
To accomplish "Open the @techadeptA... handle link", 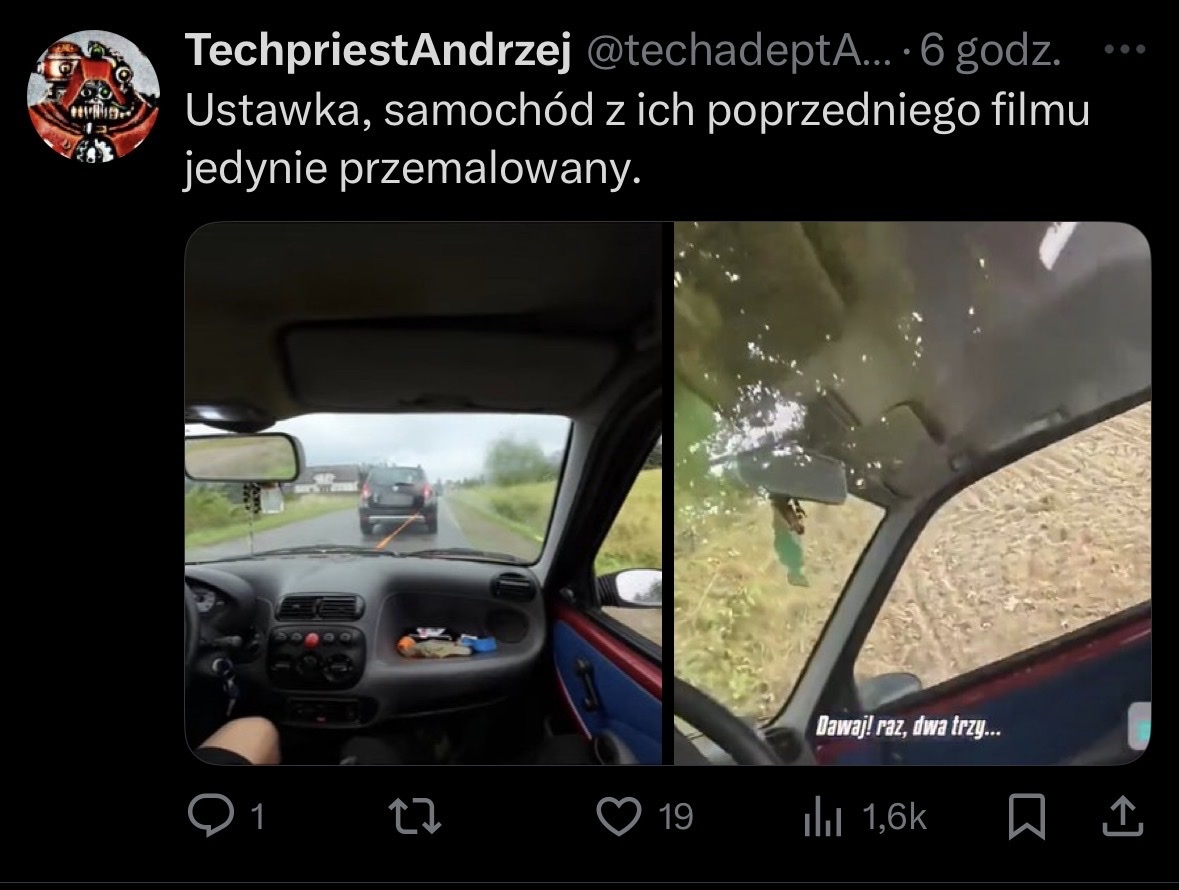I will pos(738,50).
